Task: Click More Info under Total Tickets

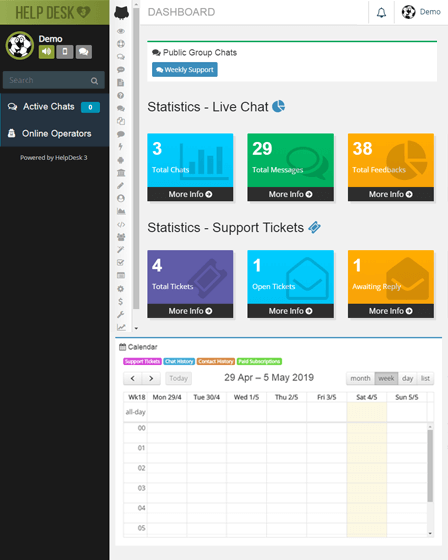Action: click(190, 311)
